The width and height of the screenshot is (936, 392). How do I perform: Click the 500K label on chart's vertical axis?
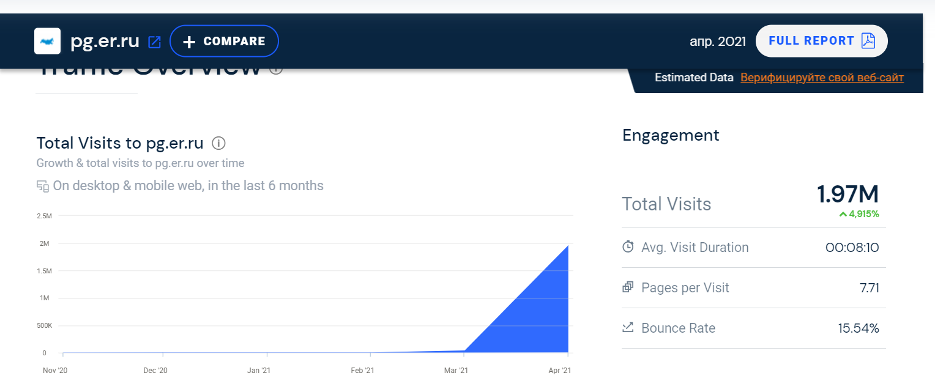tap(44, 326)
